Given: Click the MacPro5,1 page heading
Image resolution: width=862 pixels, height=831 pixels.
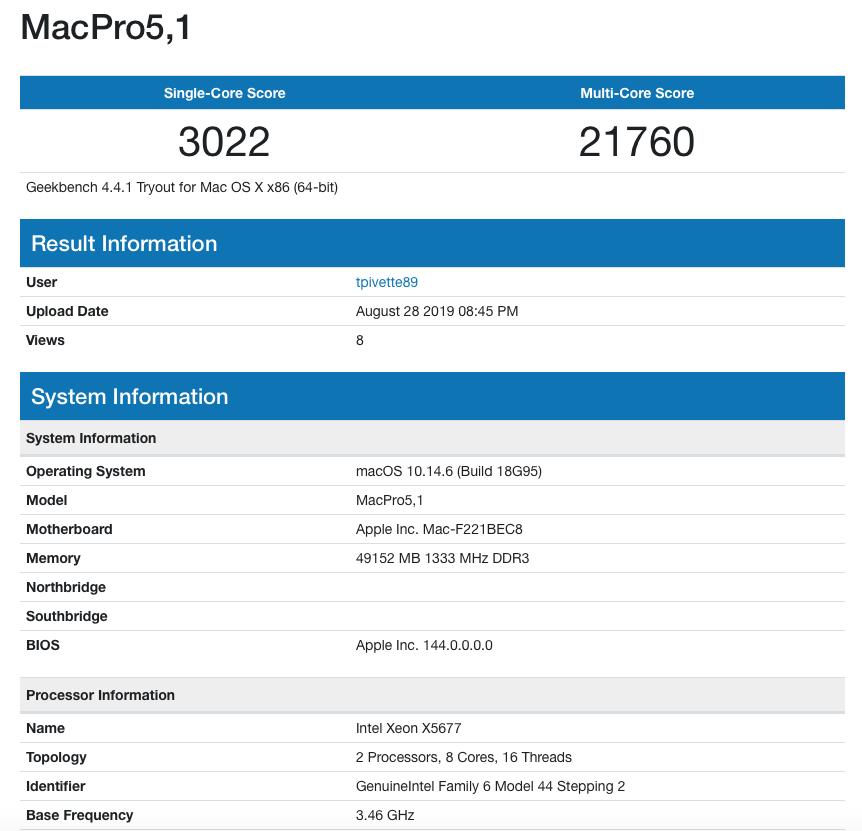Looking at the screenshot, I should pos(106,27).
